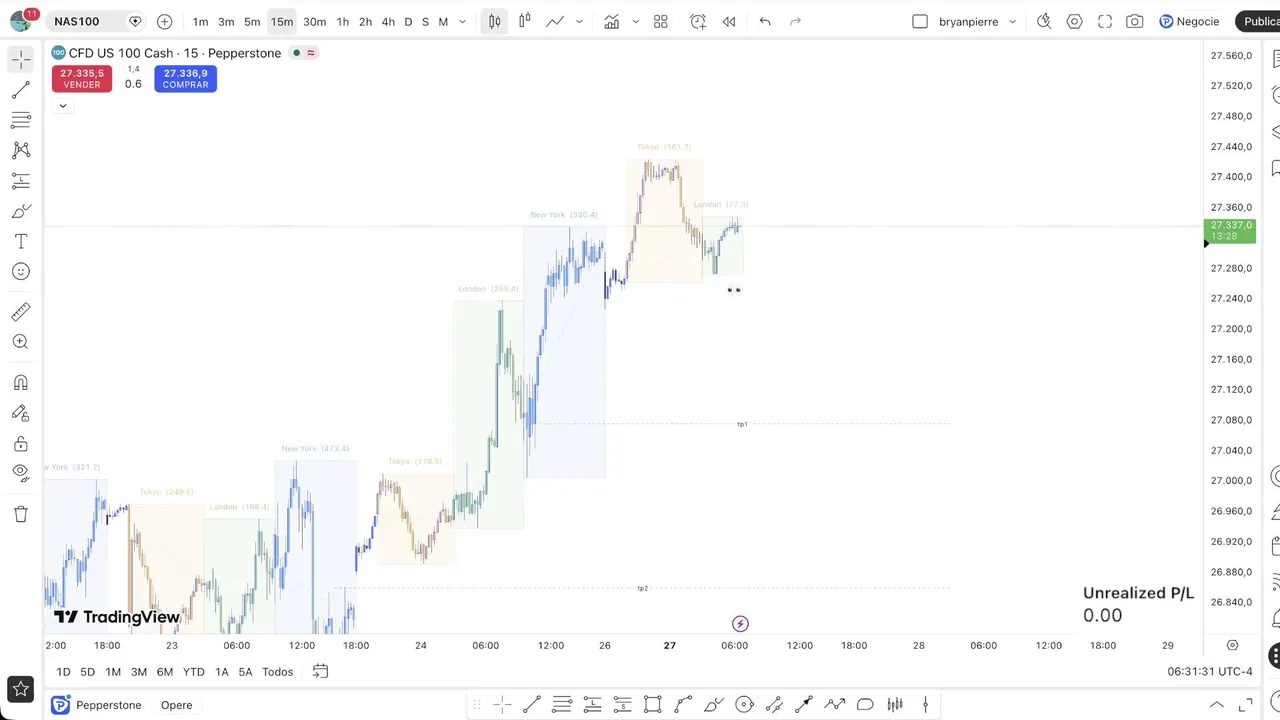
Task: Open the patterns drawing tools
Action: (x=21, y=151)
